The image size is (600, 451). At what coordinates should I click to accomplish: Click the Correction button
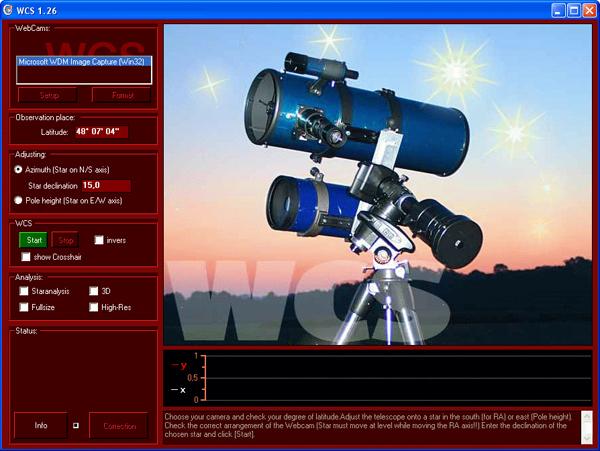(118, 425)
